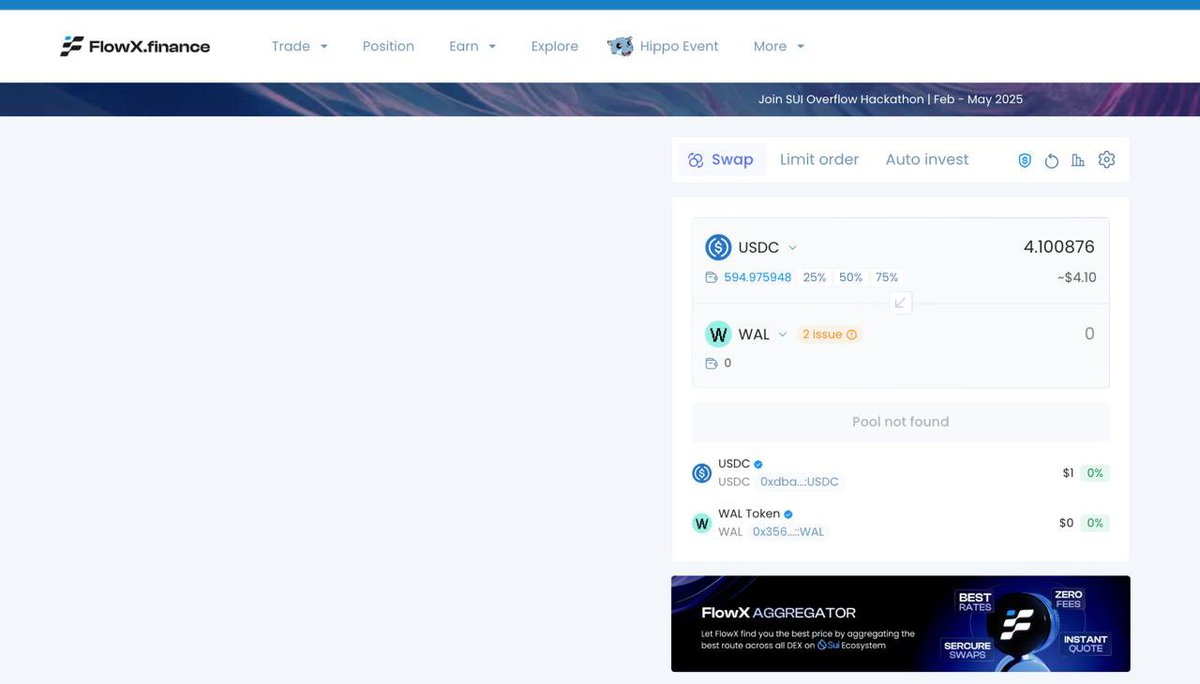The height and width of the screenshot is (684, 1200).
Task: Click the USDC verified checkmark badge
Action: 759,464
